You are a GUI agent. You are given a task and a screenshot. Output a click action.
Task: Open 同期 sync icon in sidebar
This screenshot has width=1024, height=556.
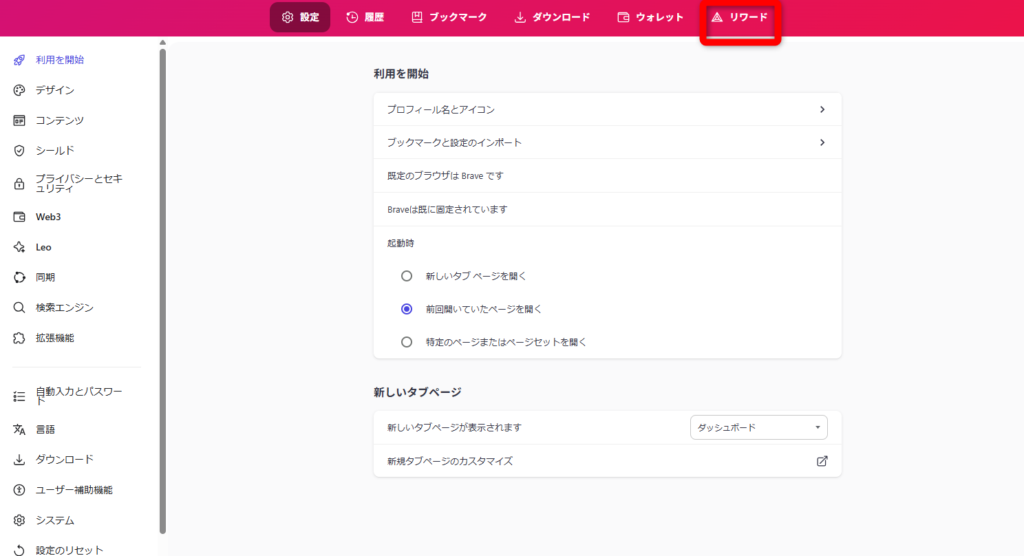[18, 277]
